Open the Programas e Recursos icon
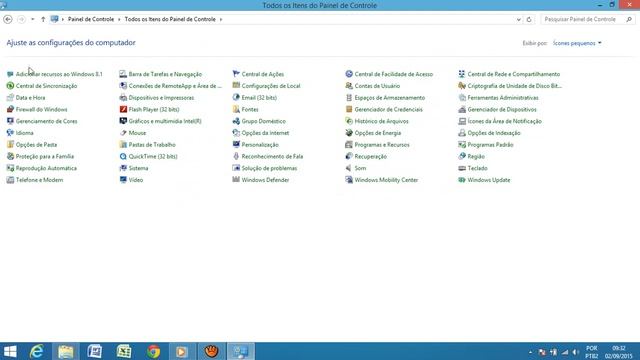The height and width of the screenshot is (360, 640). [349, 144]
